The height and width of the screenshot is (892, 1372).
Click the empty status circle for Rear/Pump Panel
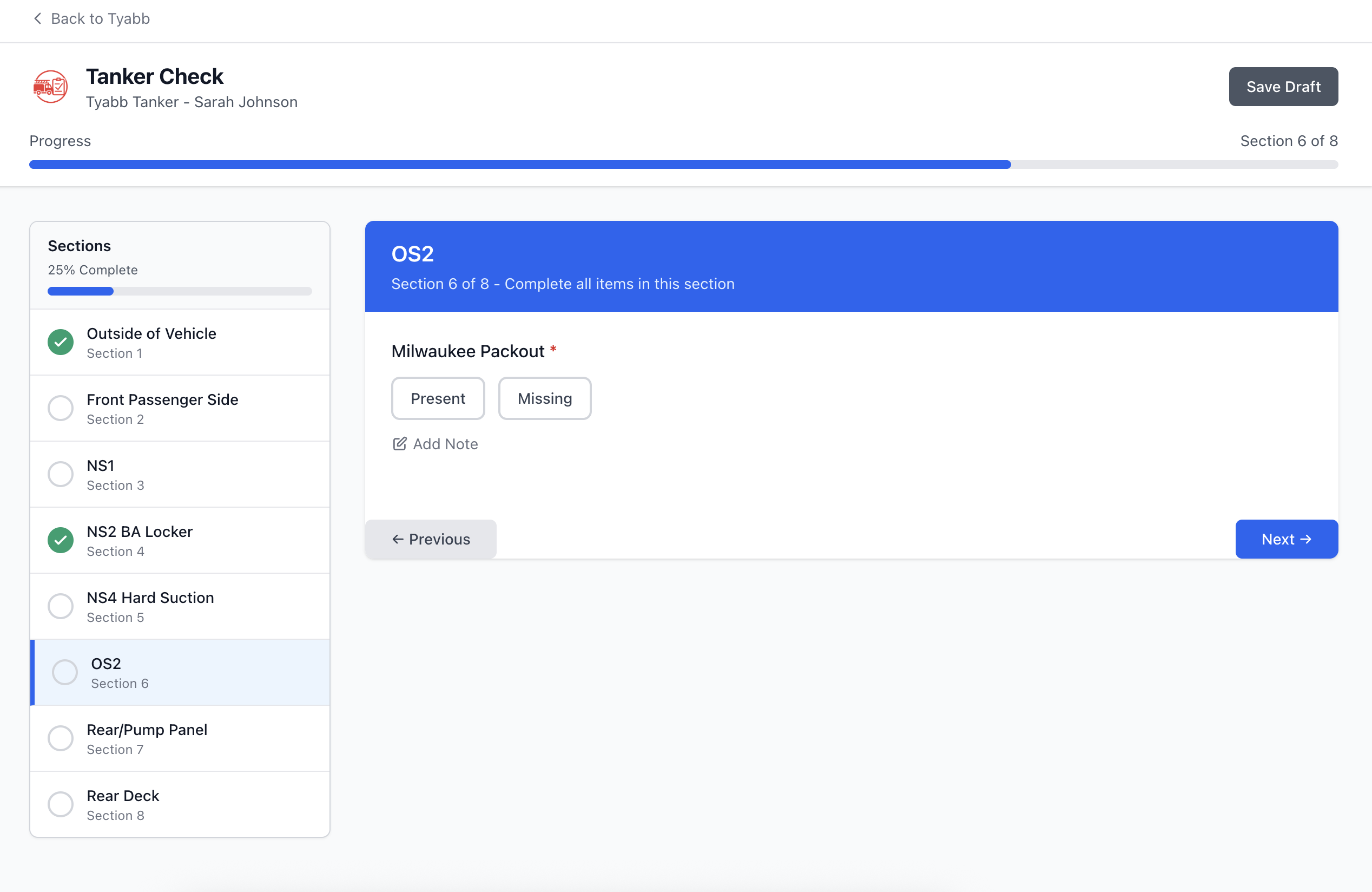(61, 739)
